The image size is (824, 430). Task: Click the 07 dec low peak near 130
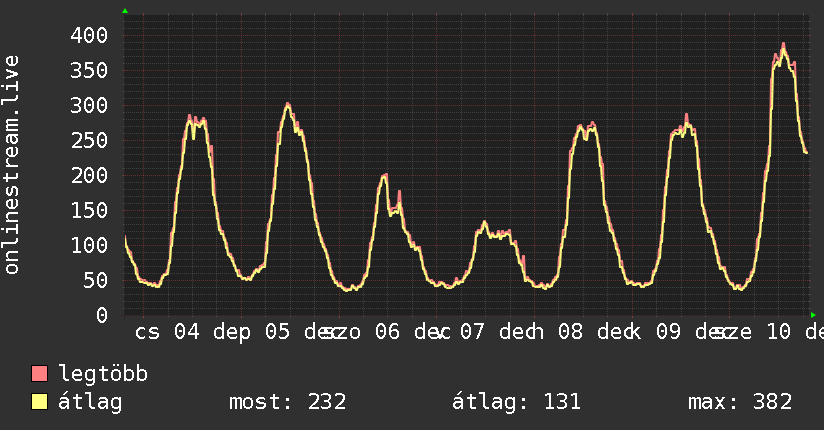tap(485, 224)
